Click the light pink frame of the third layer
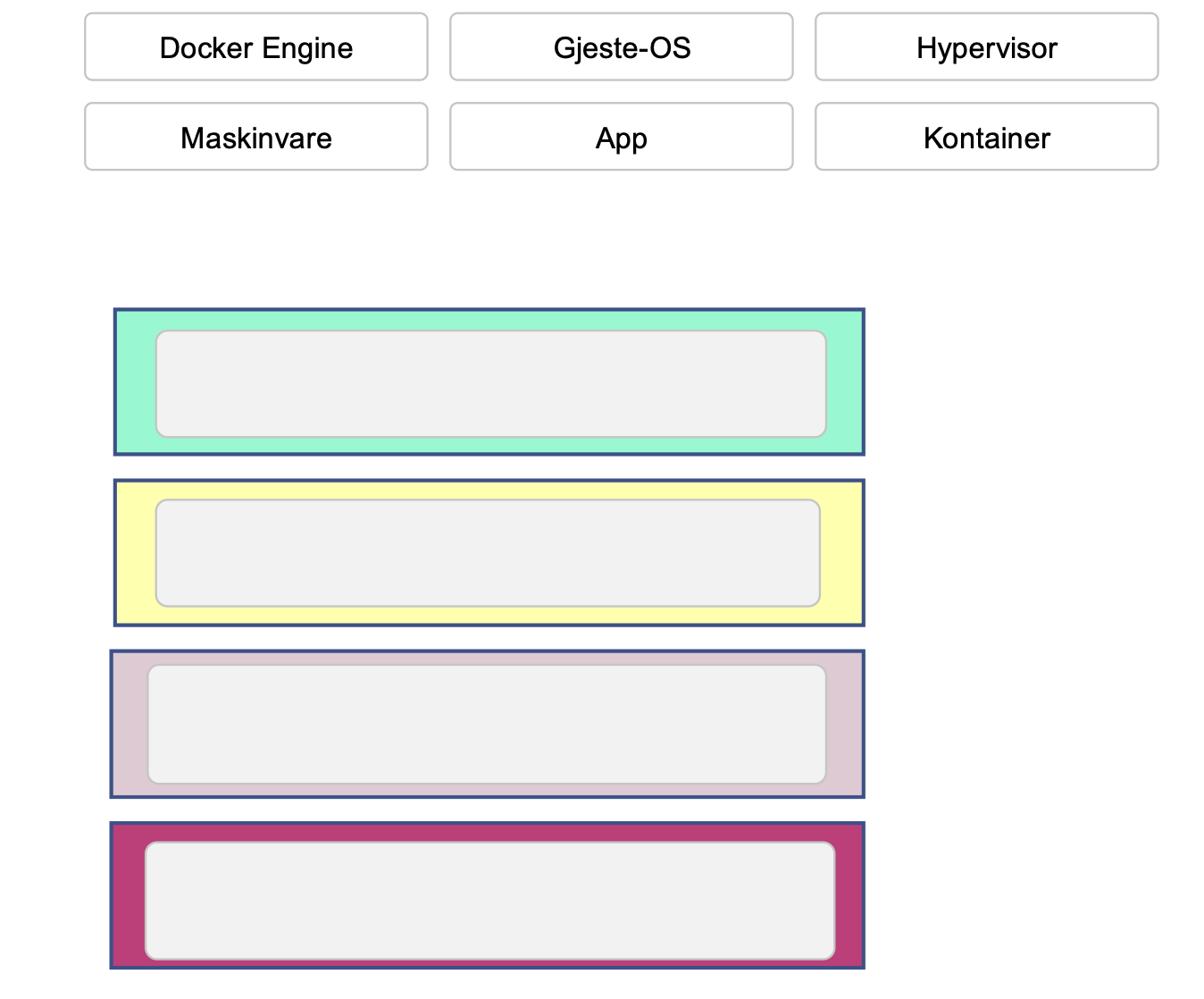This screenshot has width=1204, height=999. [x=129, y=724]
